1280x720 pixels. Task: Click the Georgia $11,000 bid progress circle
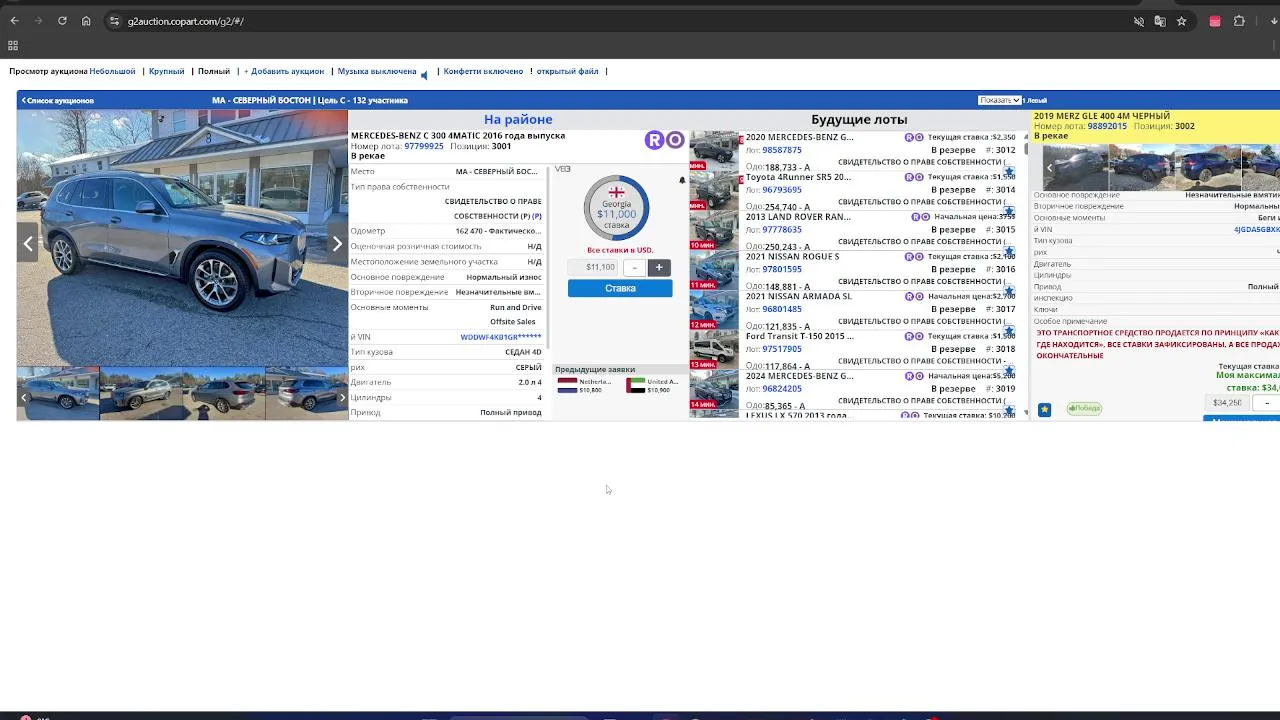616,208
